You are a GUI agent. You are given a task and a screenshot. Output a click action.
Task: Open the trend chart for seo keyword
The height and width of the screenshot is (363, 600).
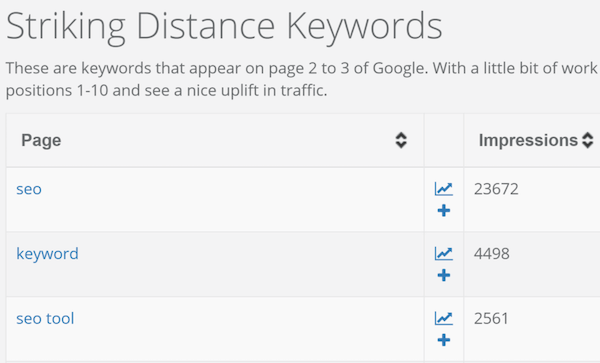click(x=443, y=189)
